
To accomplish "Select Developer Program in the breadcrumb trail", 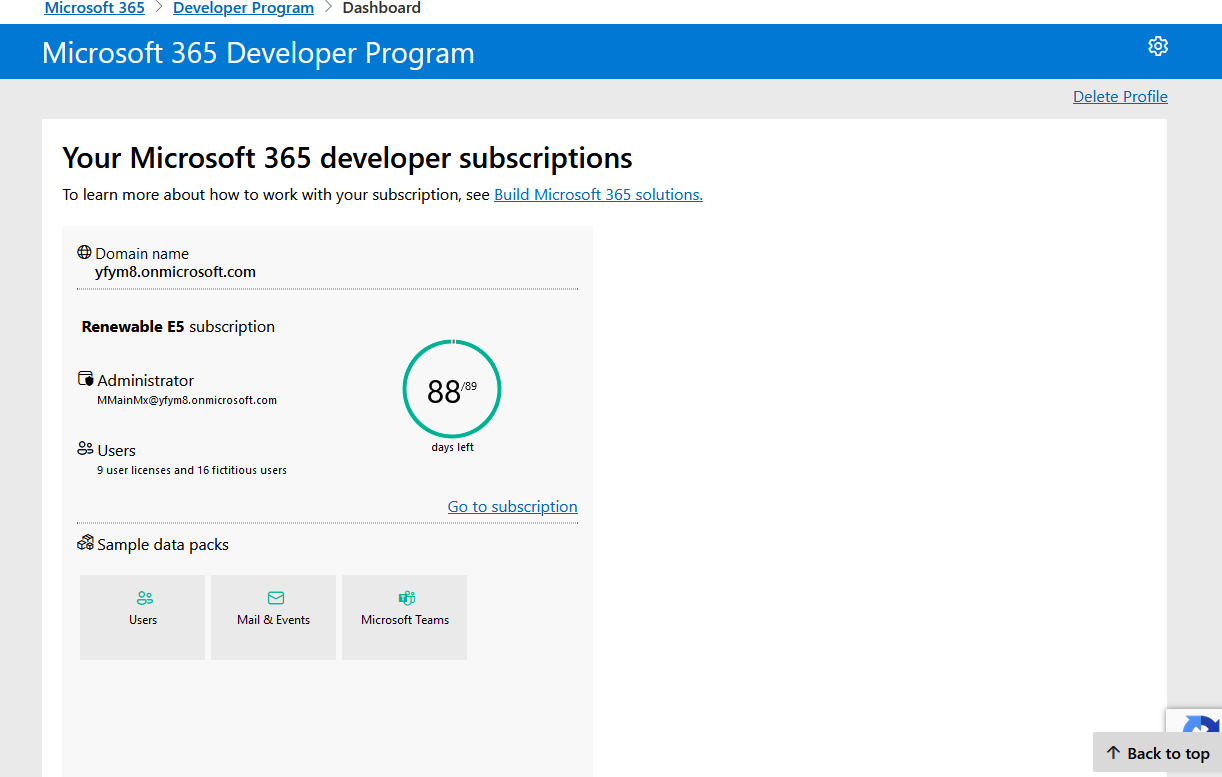I will pos(243,8).
